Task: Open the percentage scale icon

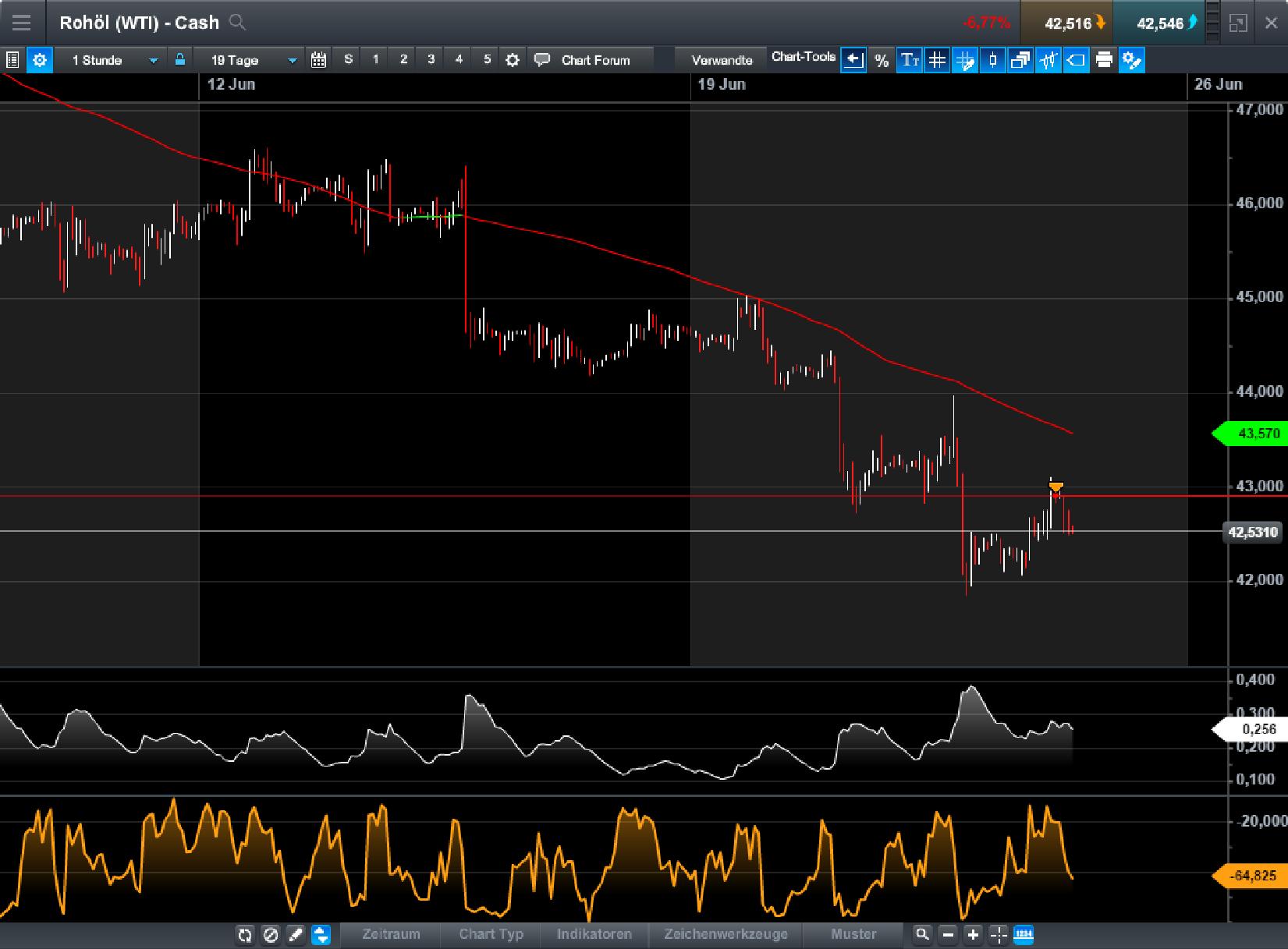Action: coord(882,60)
